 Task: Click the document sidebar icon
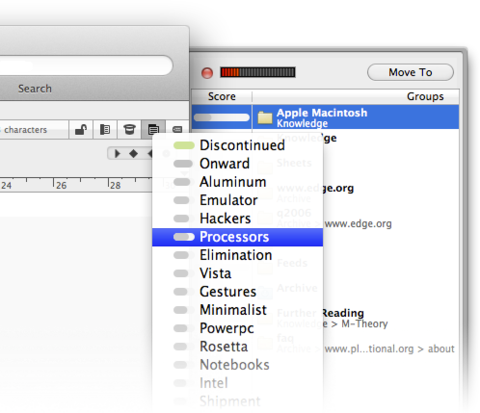(x=105, y=129)
